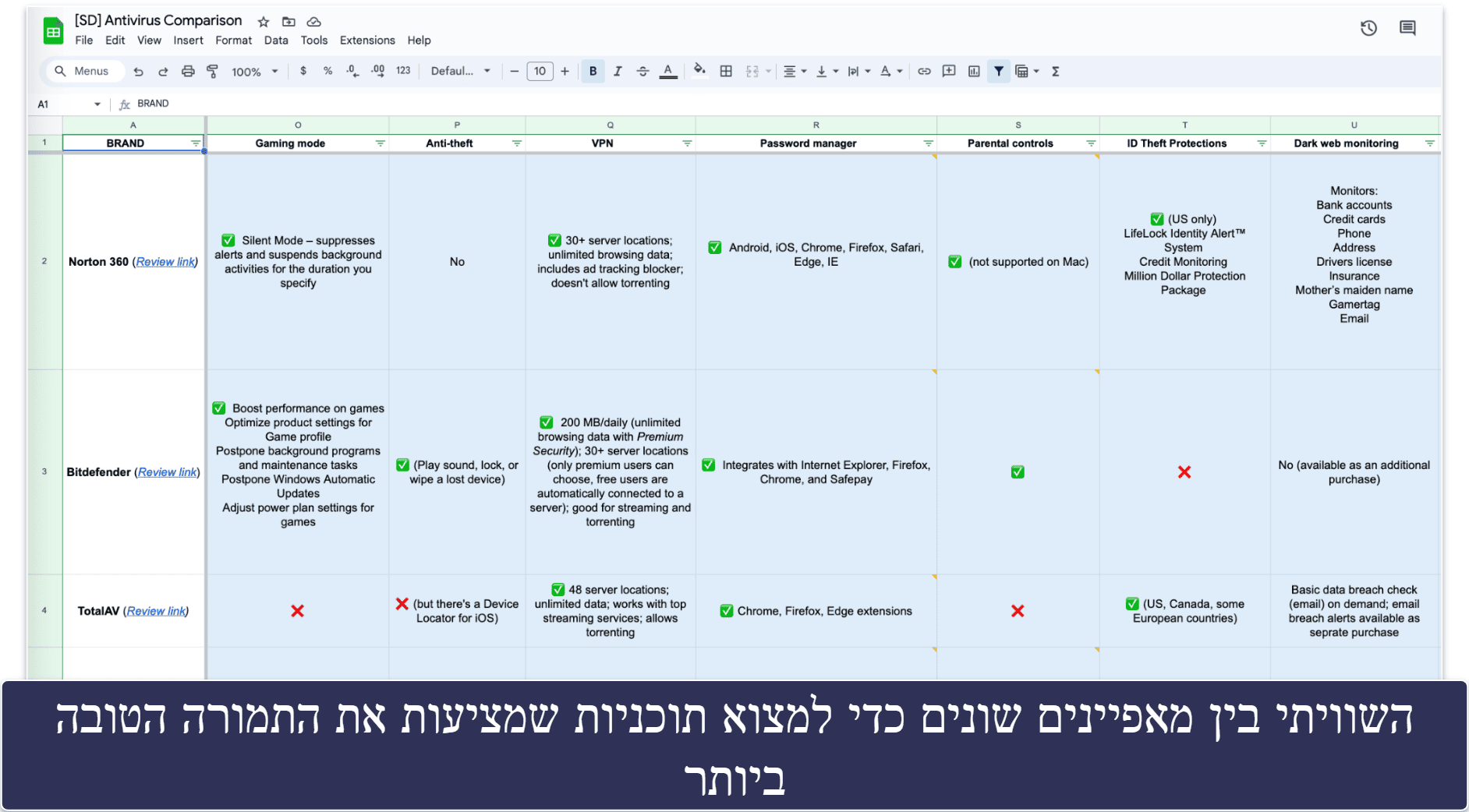Select row 3 header
This screenshot has width=1469, height=812.
(44, 471)
